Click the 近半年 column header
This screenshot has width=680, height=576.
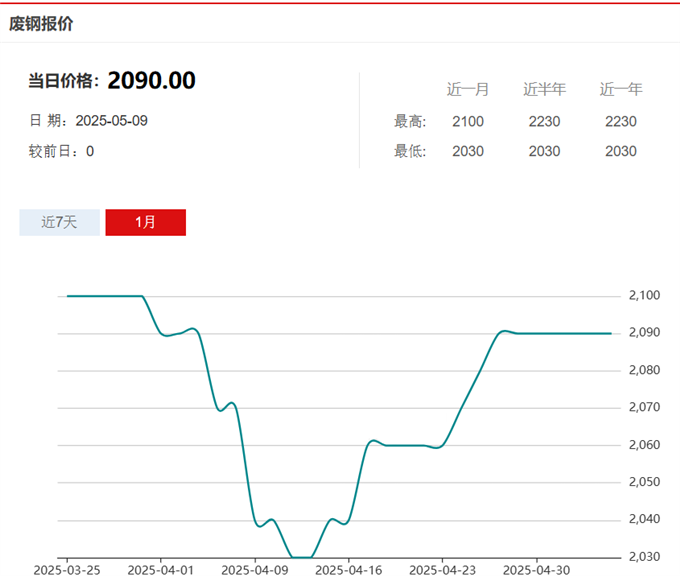544,89
